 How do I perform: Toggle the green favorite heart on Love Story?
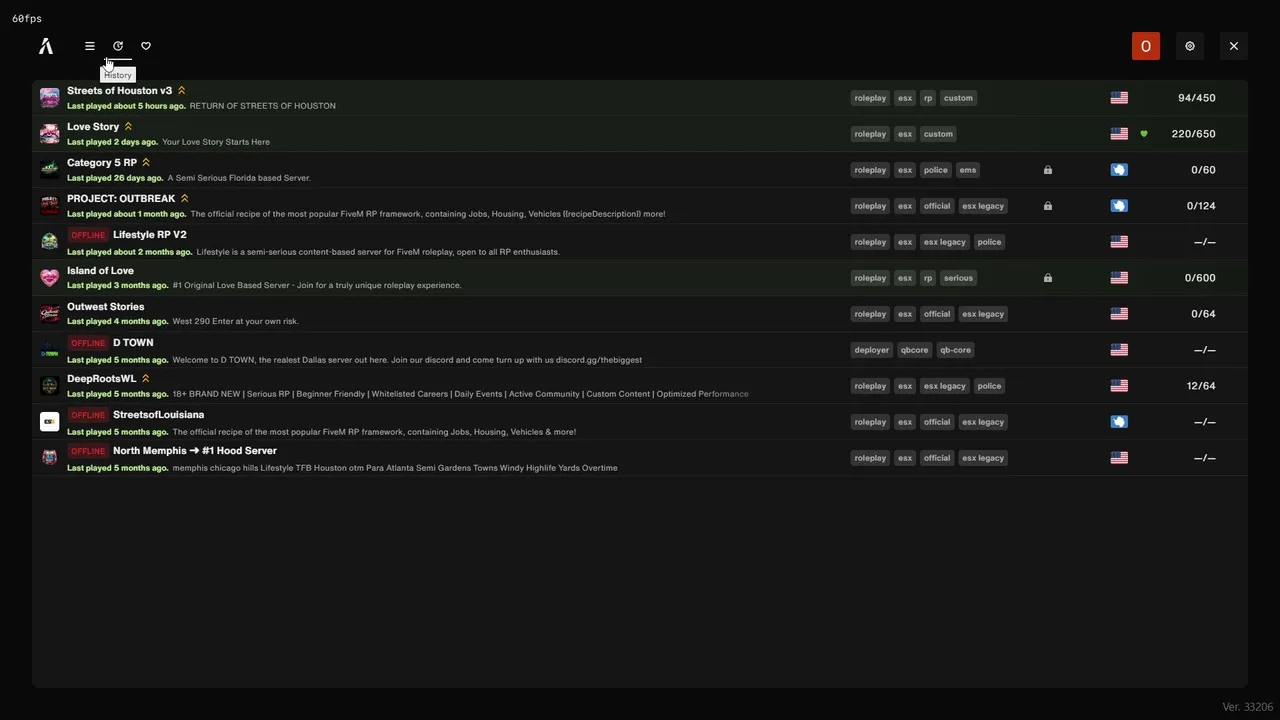[x=1144, y=134]
